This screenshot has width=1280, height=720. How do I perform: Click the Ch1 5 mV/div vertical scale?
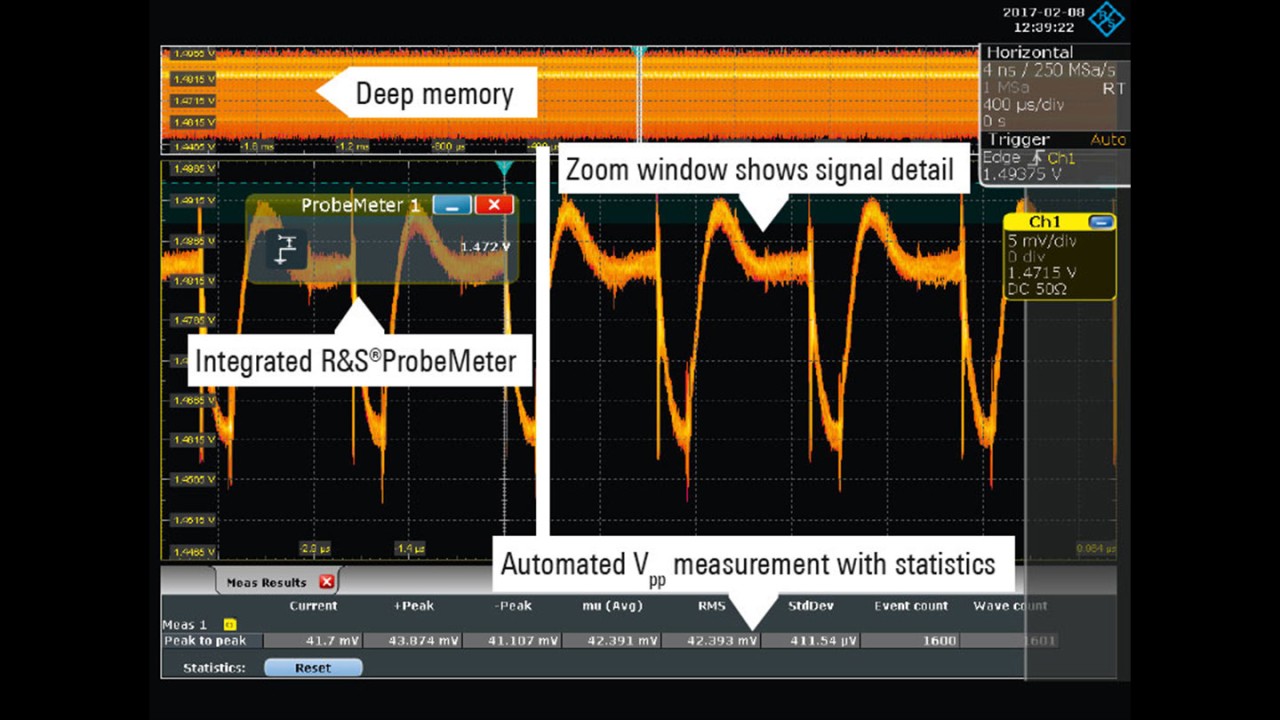pos(1040,240)
